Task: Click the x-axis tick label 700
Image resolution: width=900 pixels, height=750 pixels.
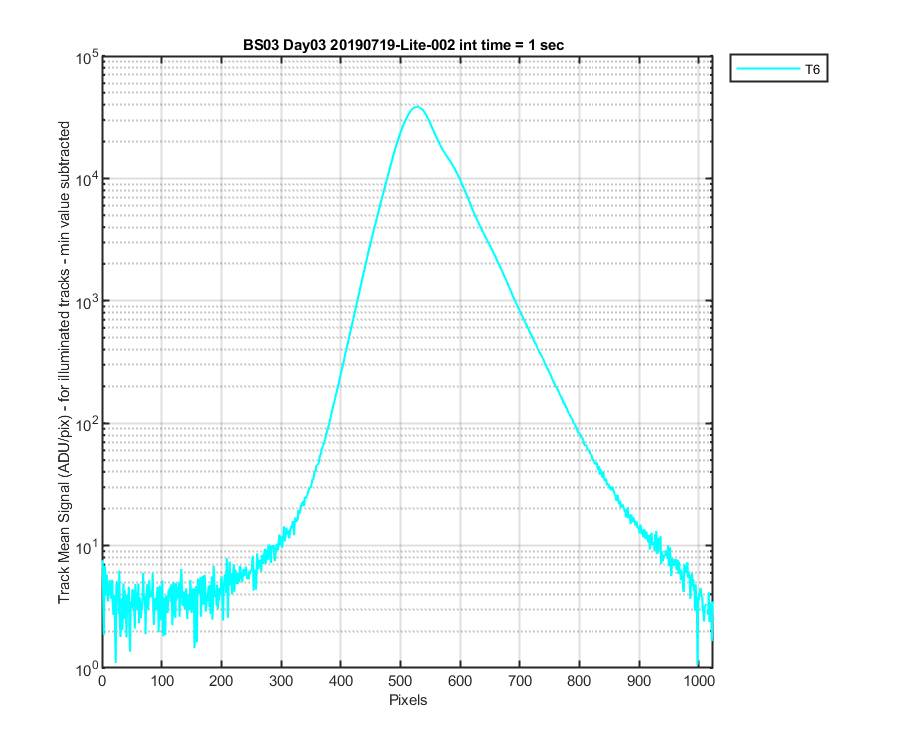Action: (x=519, y=681)
